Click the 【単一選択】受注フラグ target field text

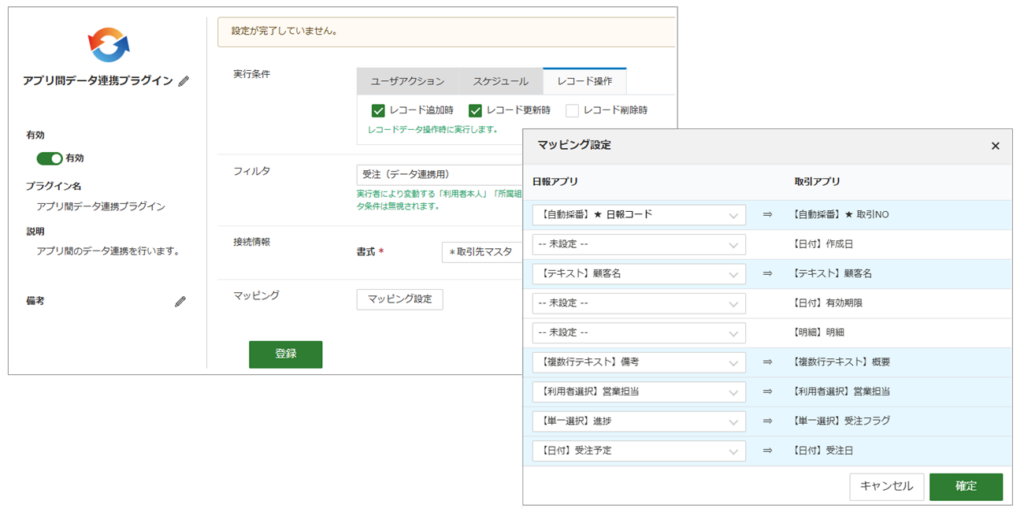pos(840,421)
